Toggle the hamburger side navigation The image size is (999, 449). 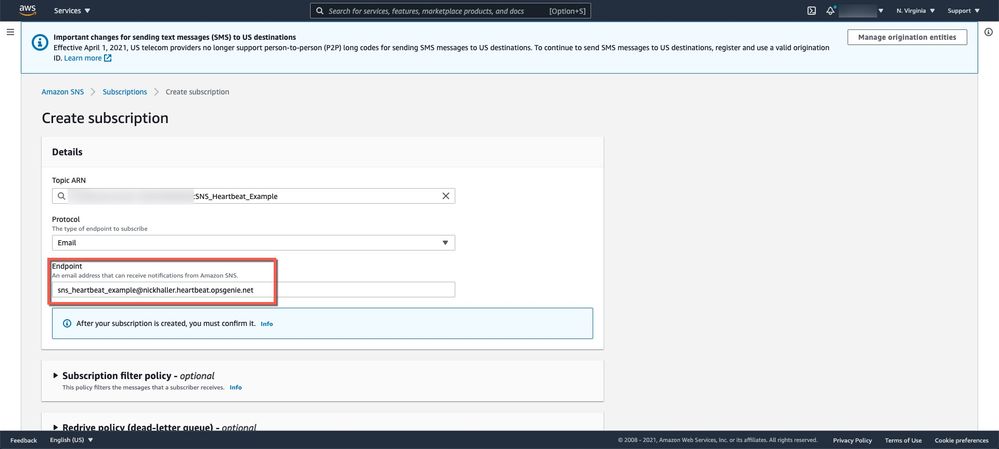[x=10, y=32]
